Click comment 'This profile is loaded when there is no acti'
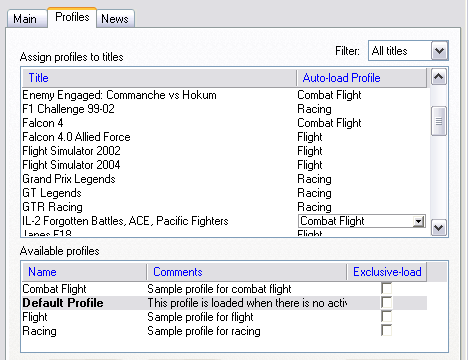This screenshot has width=468, height=360. pyautogui.click(x=247, y=303)
